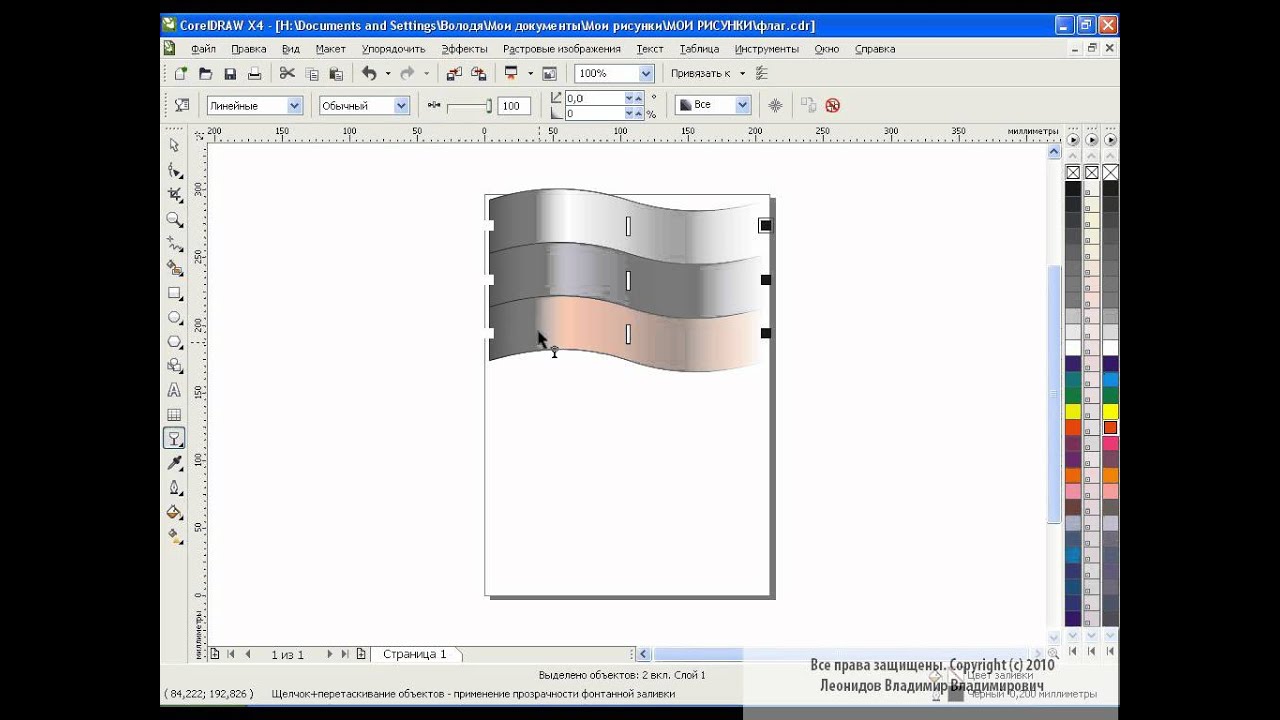
Task: Click the Import icon
Action: pos(454,74)
